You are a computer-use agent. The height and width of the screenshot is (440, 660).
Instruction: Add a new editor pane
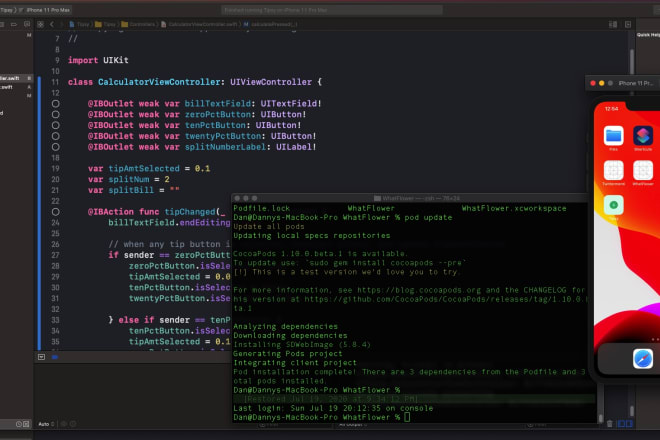[628, 24]
